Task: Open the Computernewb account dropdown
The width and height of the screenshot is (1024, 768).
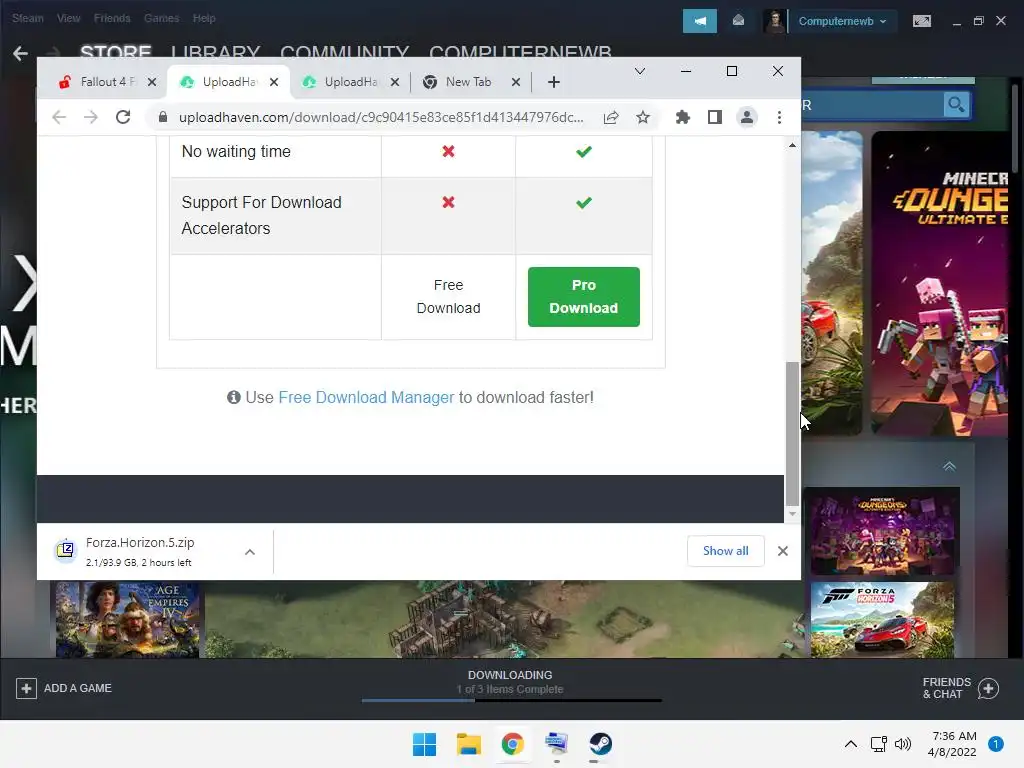Action: [x=842, y=21]
